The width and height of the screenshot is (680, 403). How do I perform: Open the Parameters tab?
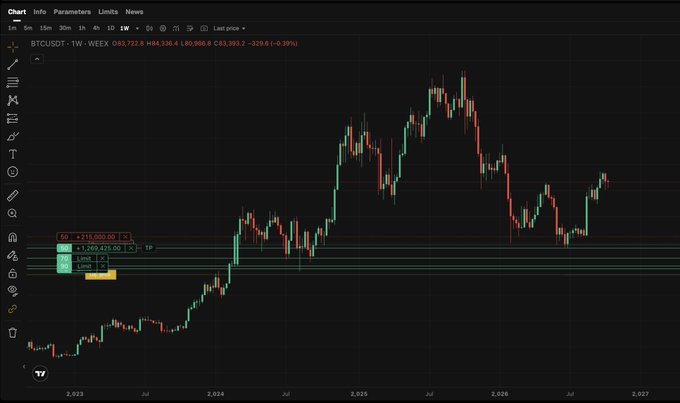[x=72, y=12]
